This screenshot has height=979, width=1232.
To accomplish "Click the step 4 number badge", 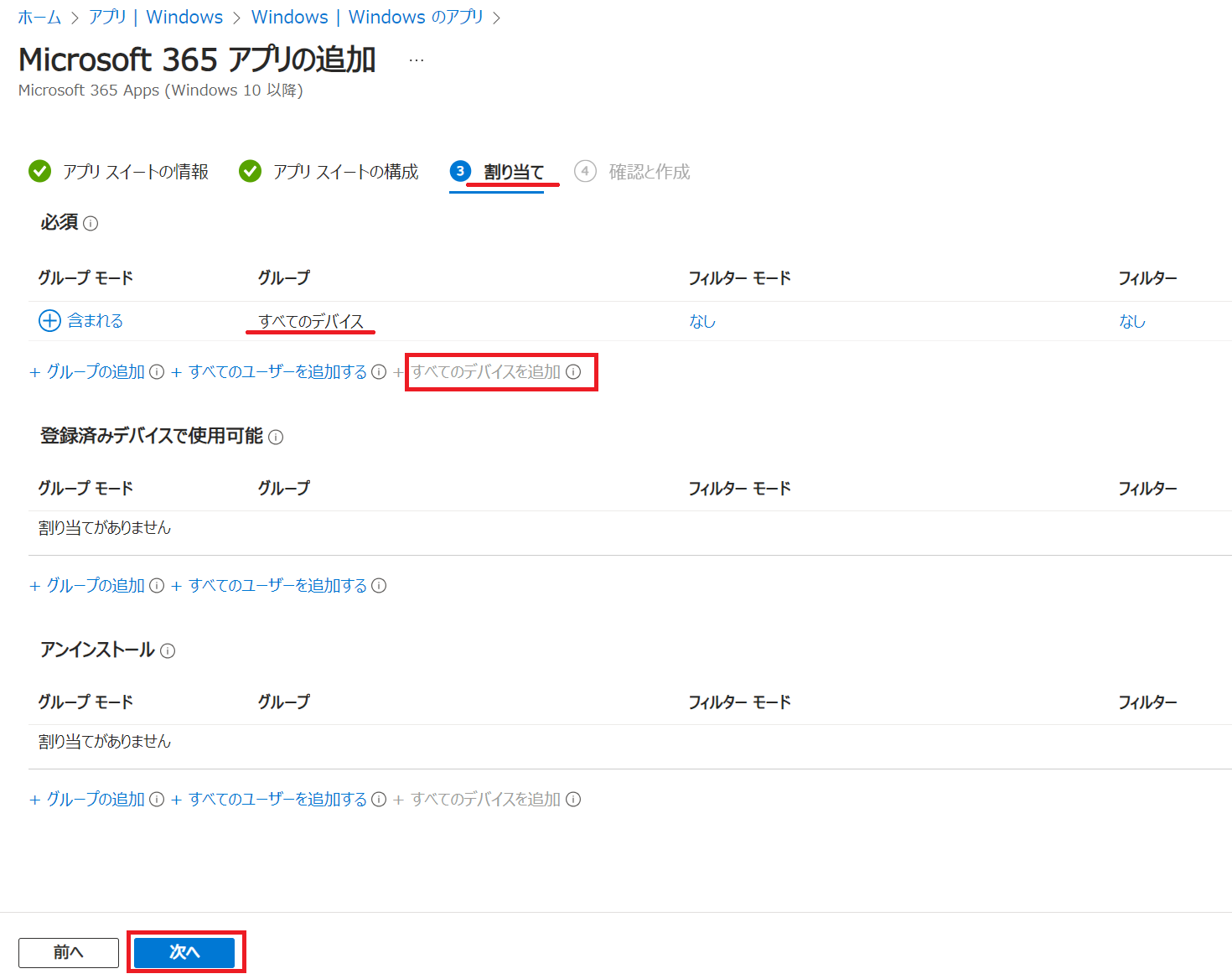I will point(585,172).
